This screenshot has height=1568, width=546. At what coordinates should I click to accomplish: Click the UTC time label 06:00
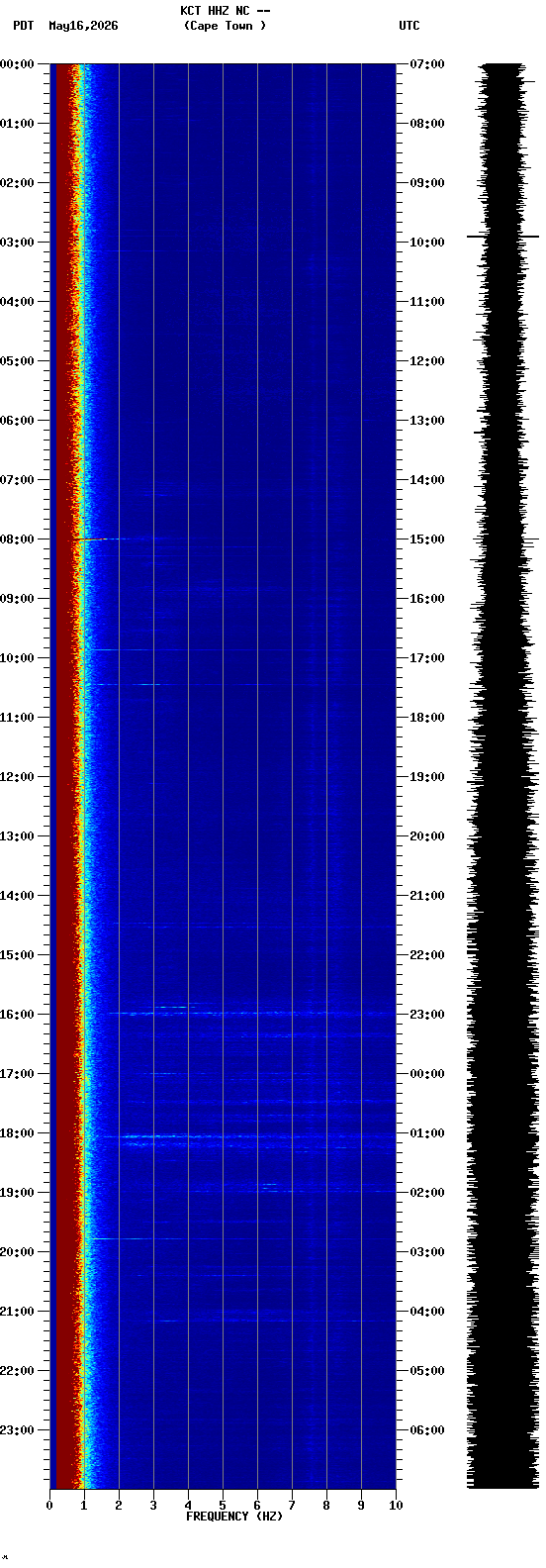(427, 1430)
